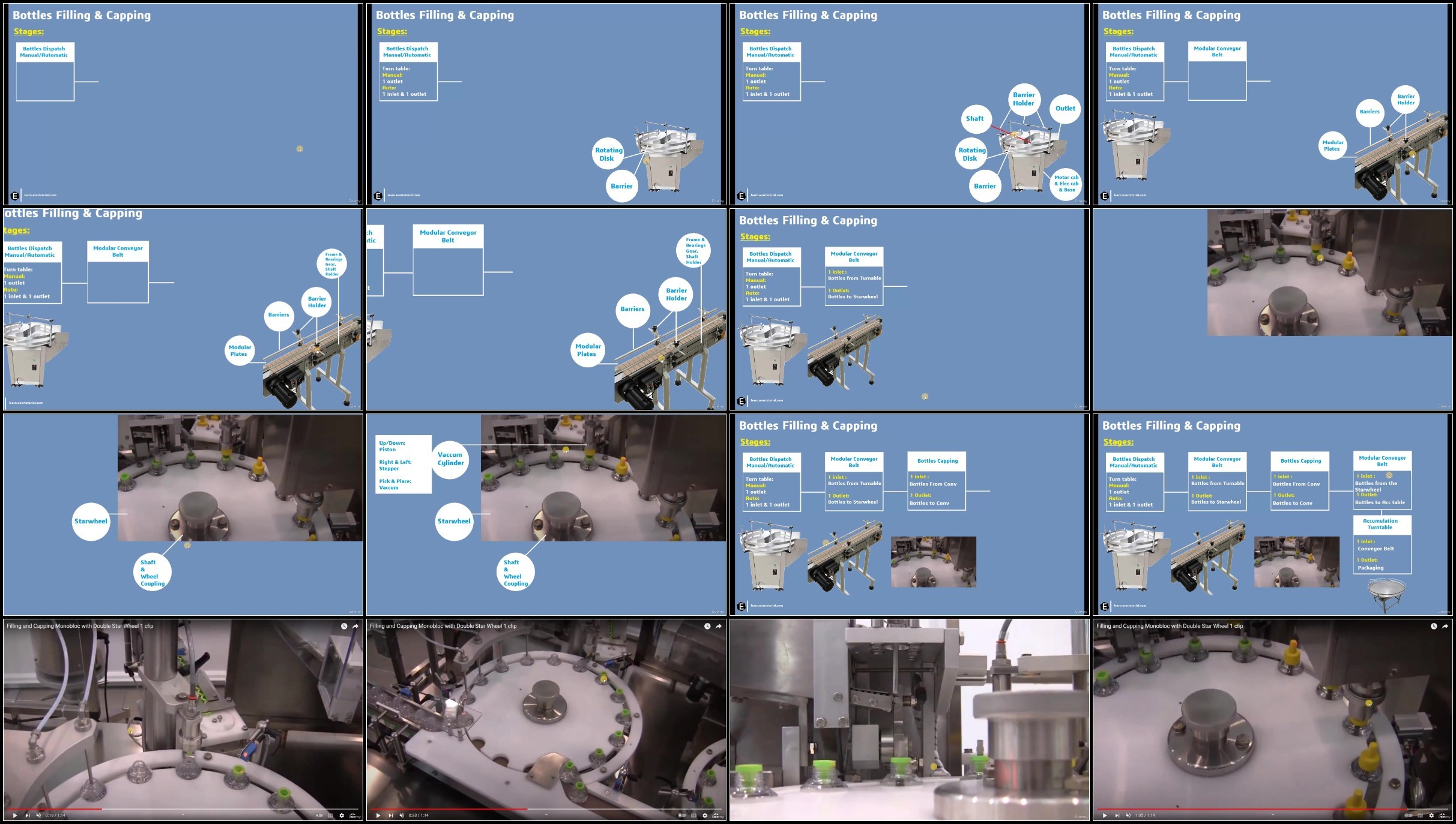The height and width of the screenshot is (824, 1456).
Task: Skip to next video in 1:05 player
Action: click(1117, 815)
